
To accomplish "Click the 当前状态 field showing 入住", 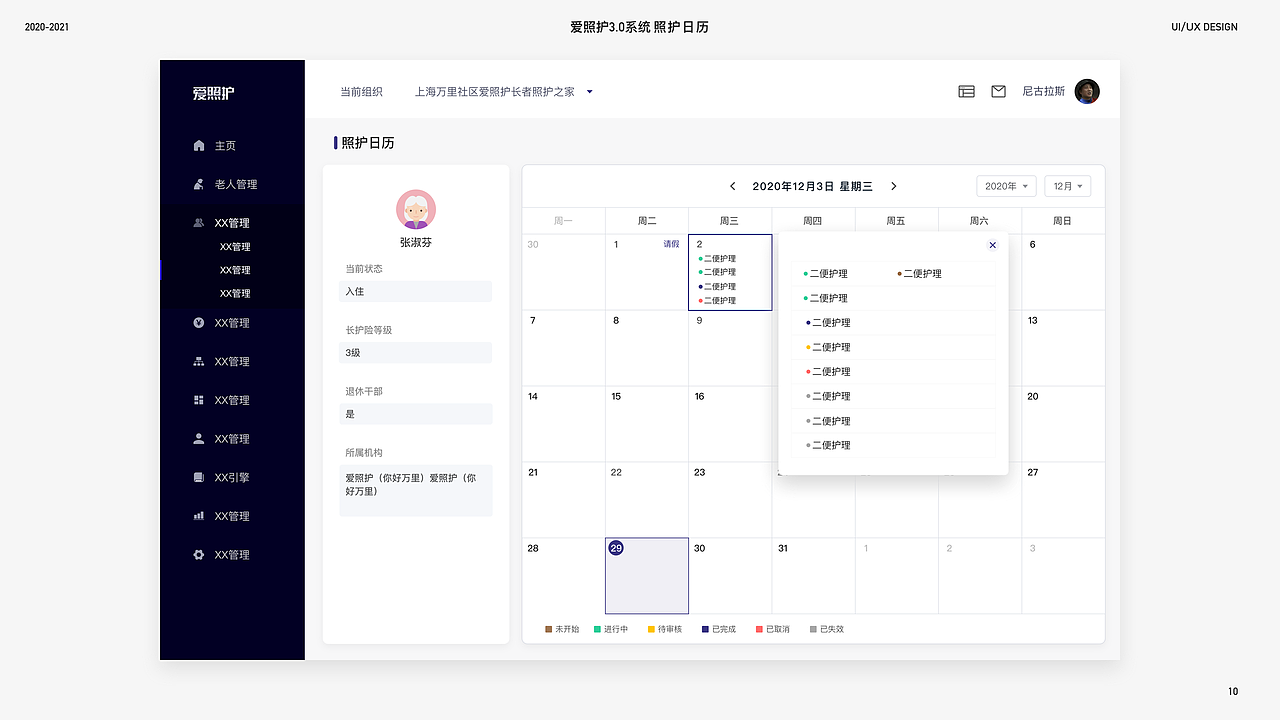I will [416, 291].
